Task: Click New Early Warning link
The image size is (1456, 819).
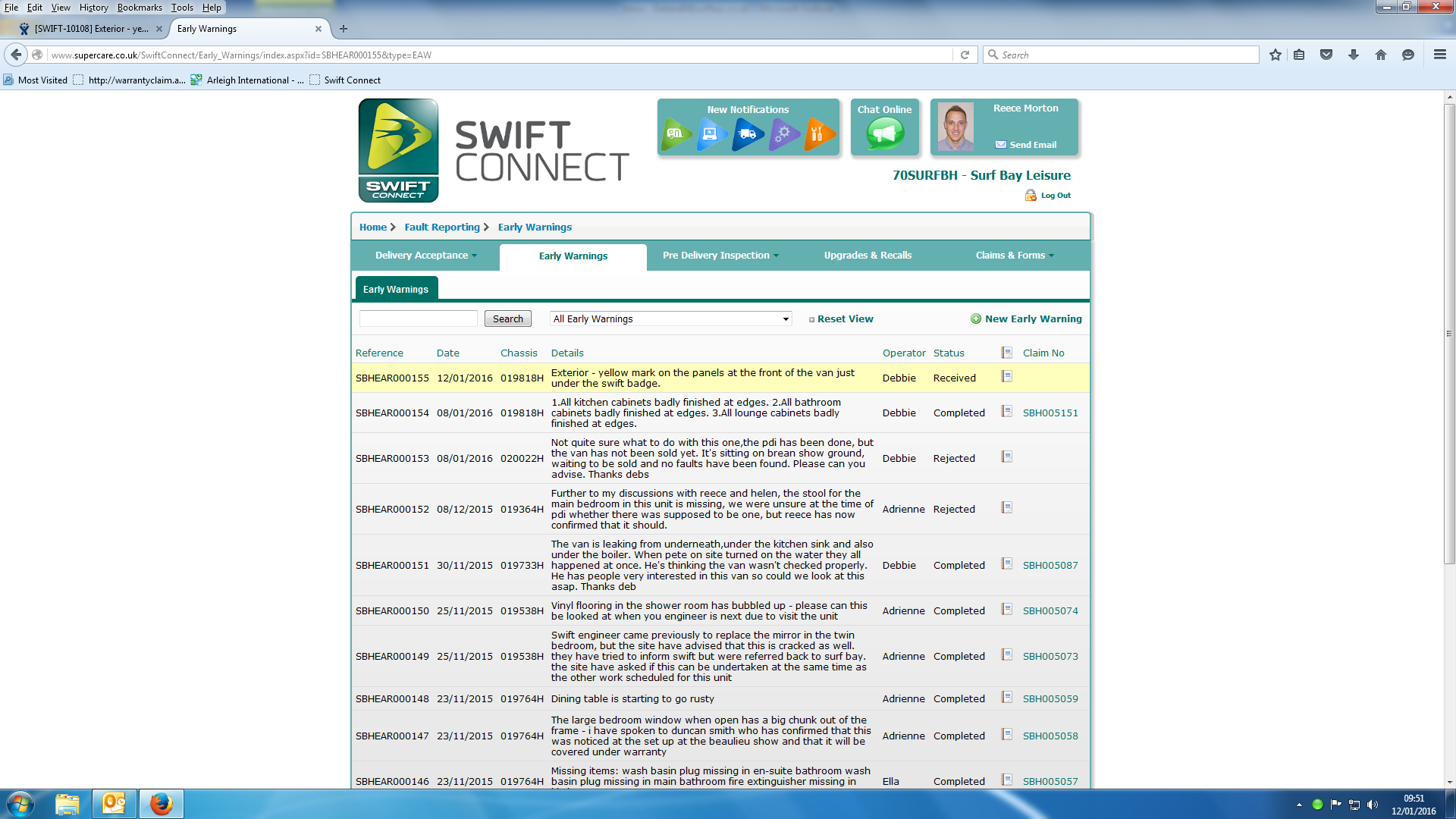Action: (x=1032, y=319)
